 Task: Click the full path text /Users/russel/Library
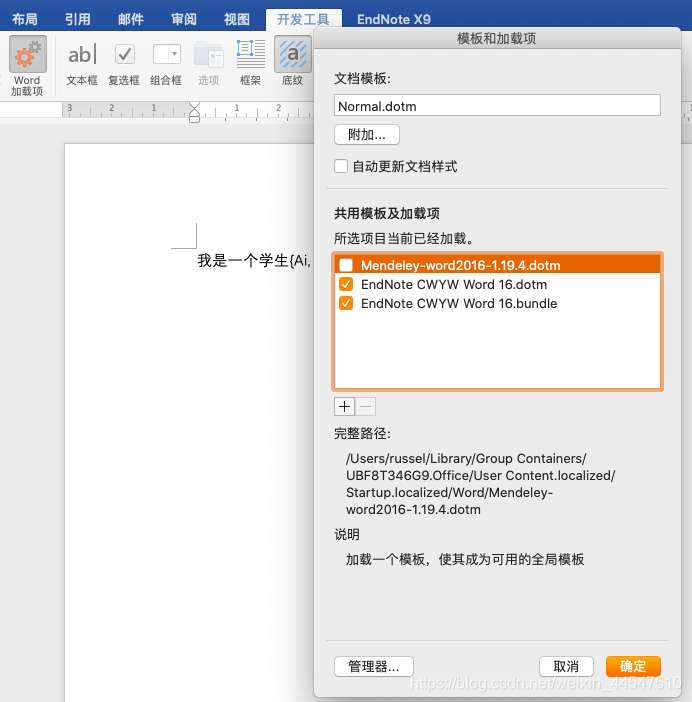[x=409, y=458]
